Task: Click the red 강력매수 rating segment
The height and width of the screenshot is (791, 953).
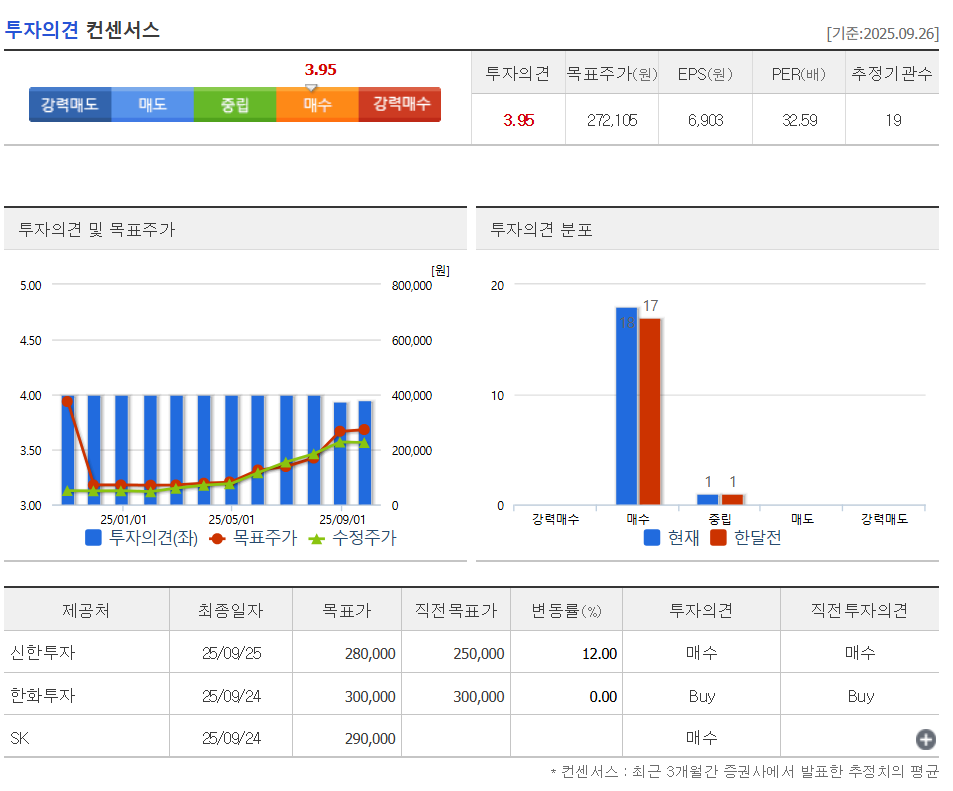Action: (x=400, y=105)
